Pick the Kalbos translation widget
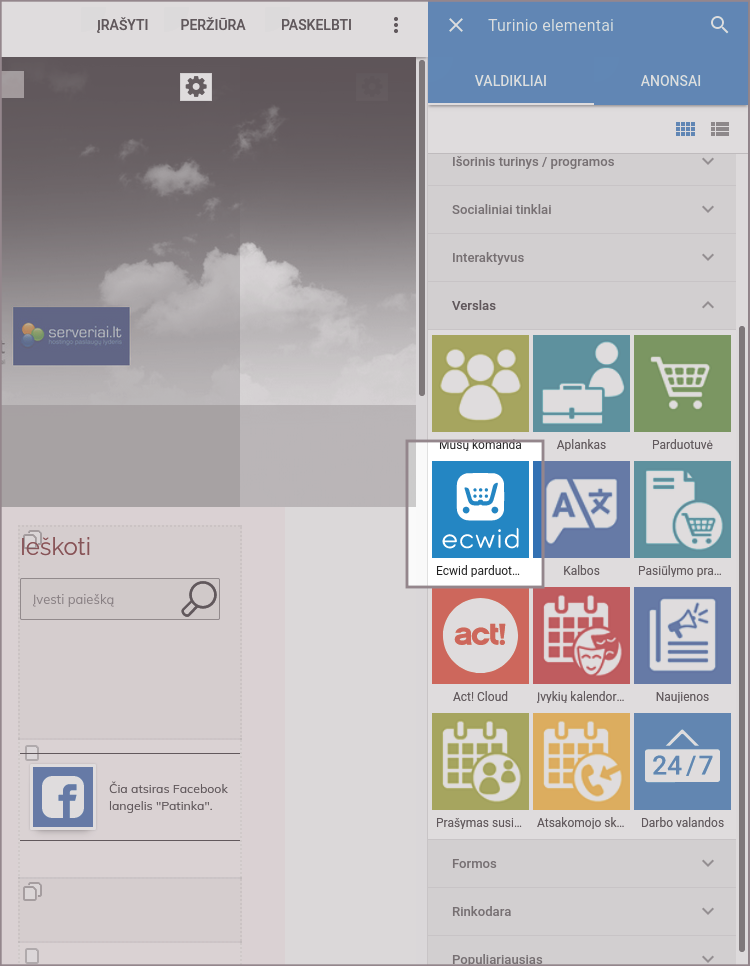This screenshot has width=750, height=966. (x=581, y=519)
